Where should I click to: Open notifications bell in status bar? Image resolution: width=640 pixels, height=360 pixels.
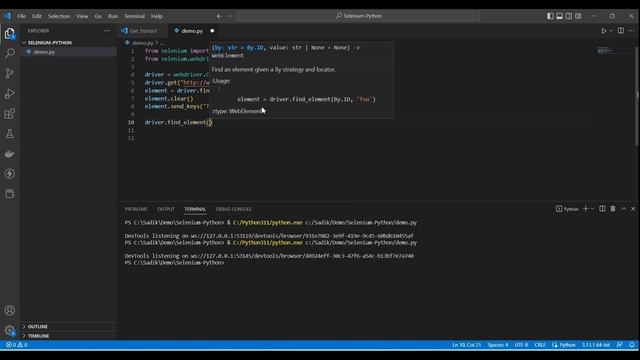coord(631,345)
